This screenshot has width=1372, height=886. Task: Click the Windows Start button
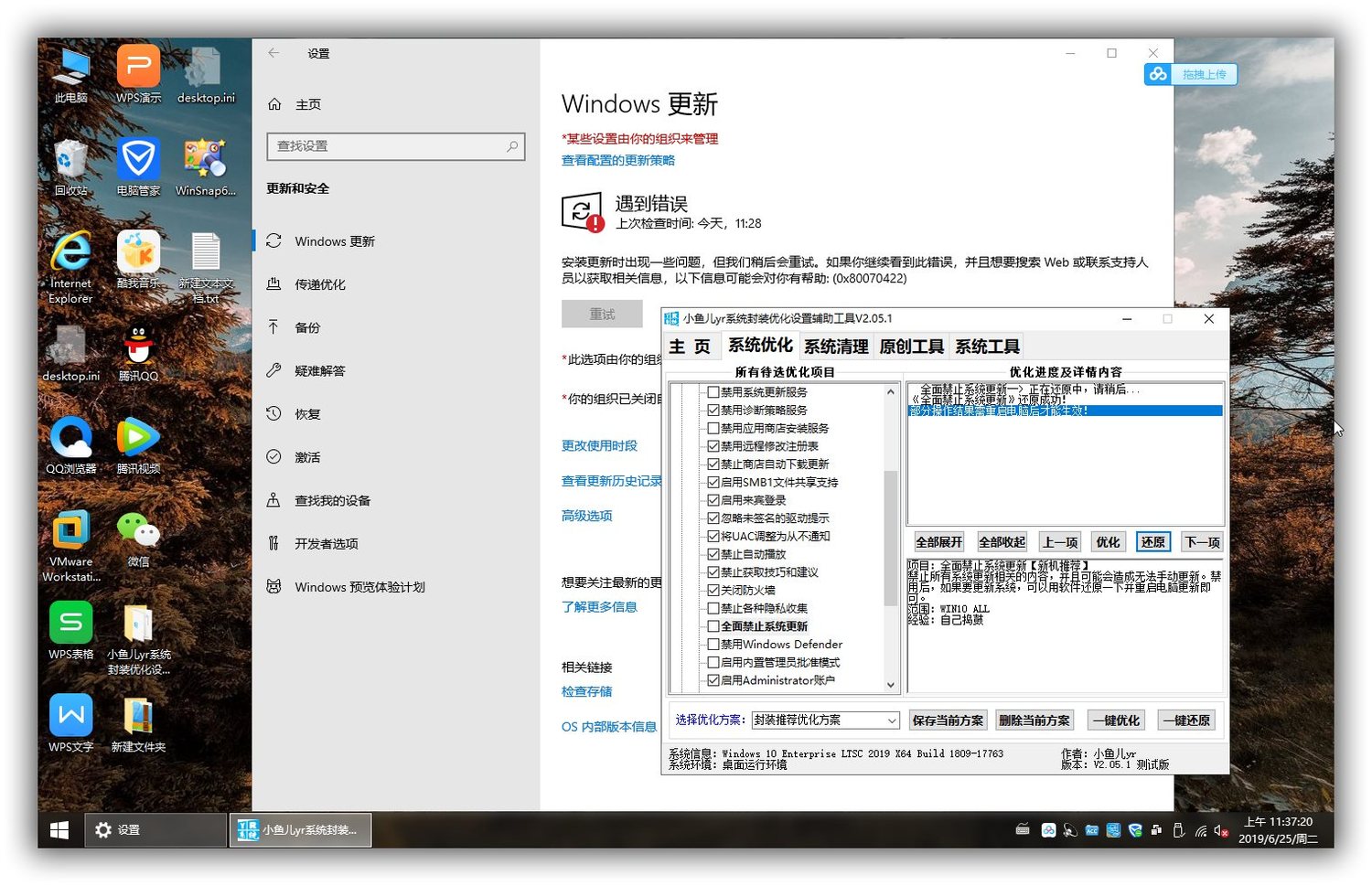click(x=59, y=829)
